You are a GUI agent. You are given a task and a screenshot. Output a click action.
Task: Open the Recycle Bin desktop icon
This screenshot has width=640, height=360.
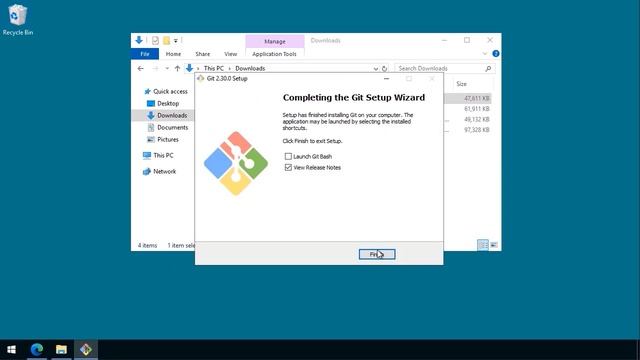(18, 20)
